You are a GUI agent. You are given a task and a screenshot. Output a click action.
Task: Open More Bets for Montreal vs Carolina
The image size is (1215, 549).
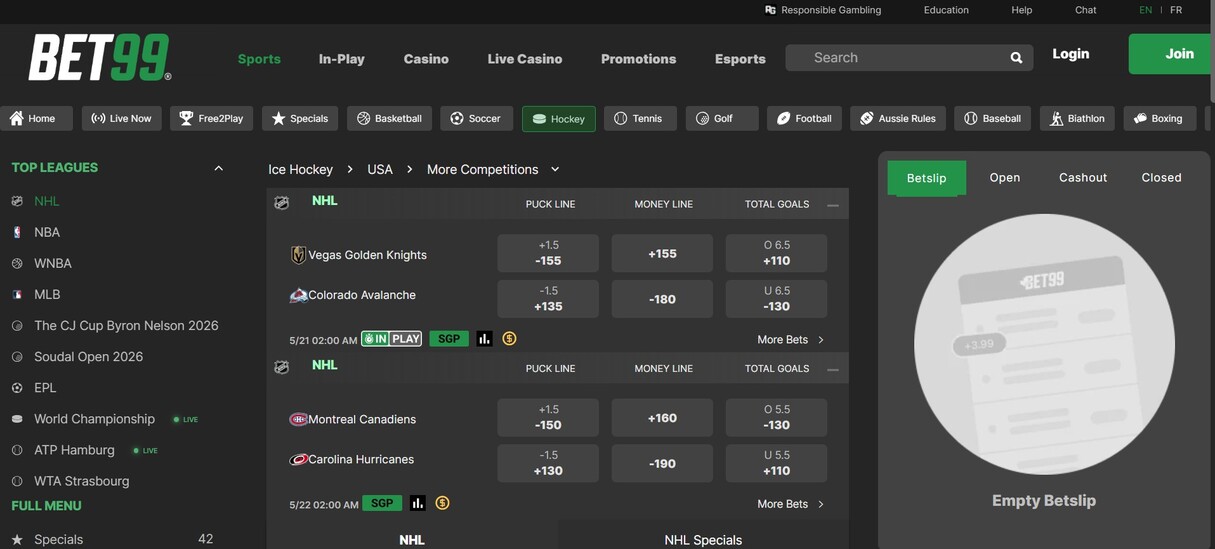[791, 504]
